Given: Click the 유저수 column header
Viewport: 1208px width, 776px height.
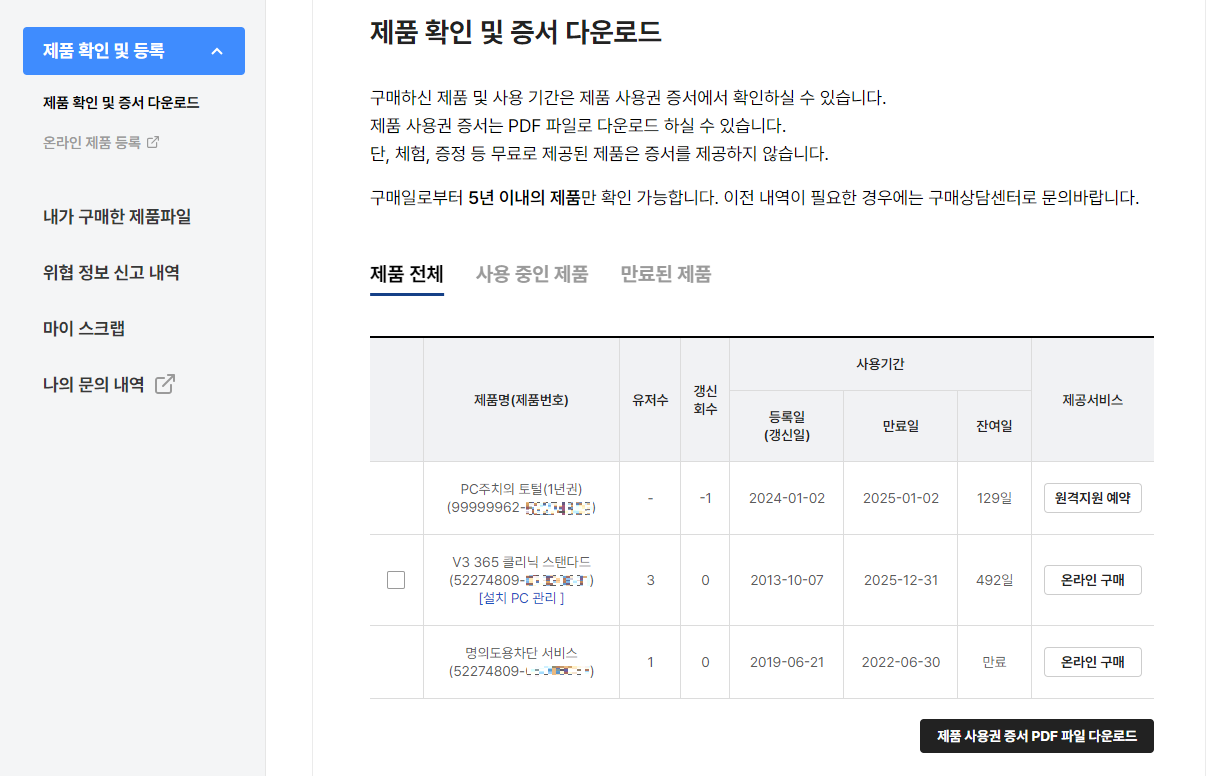Looking at the screenshot, I should pyautogui.click(x=650, y=400).
